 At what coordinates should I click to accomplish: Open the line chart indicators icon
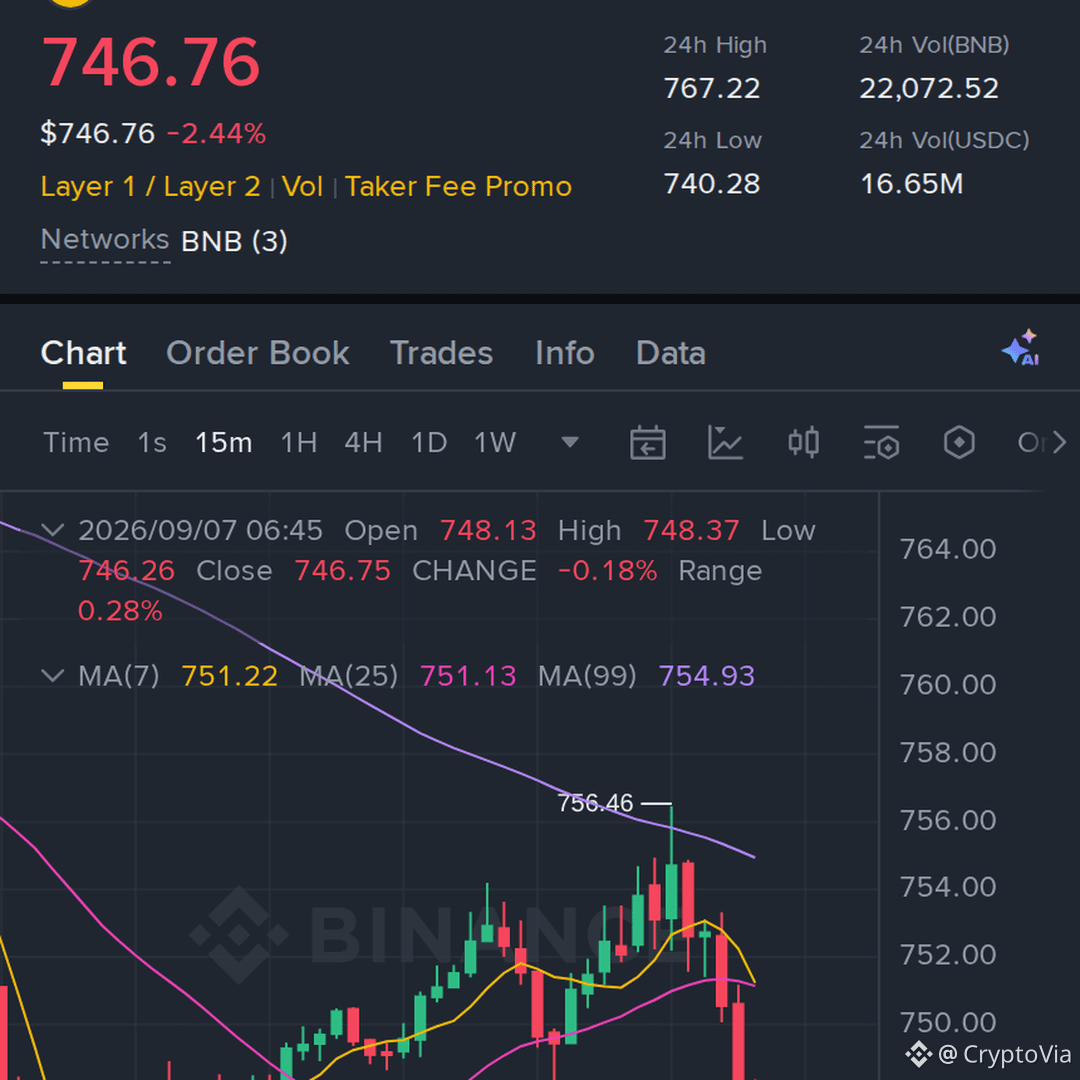click(725, 442)
